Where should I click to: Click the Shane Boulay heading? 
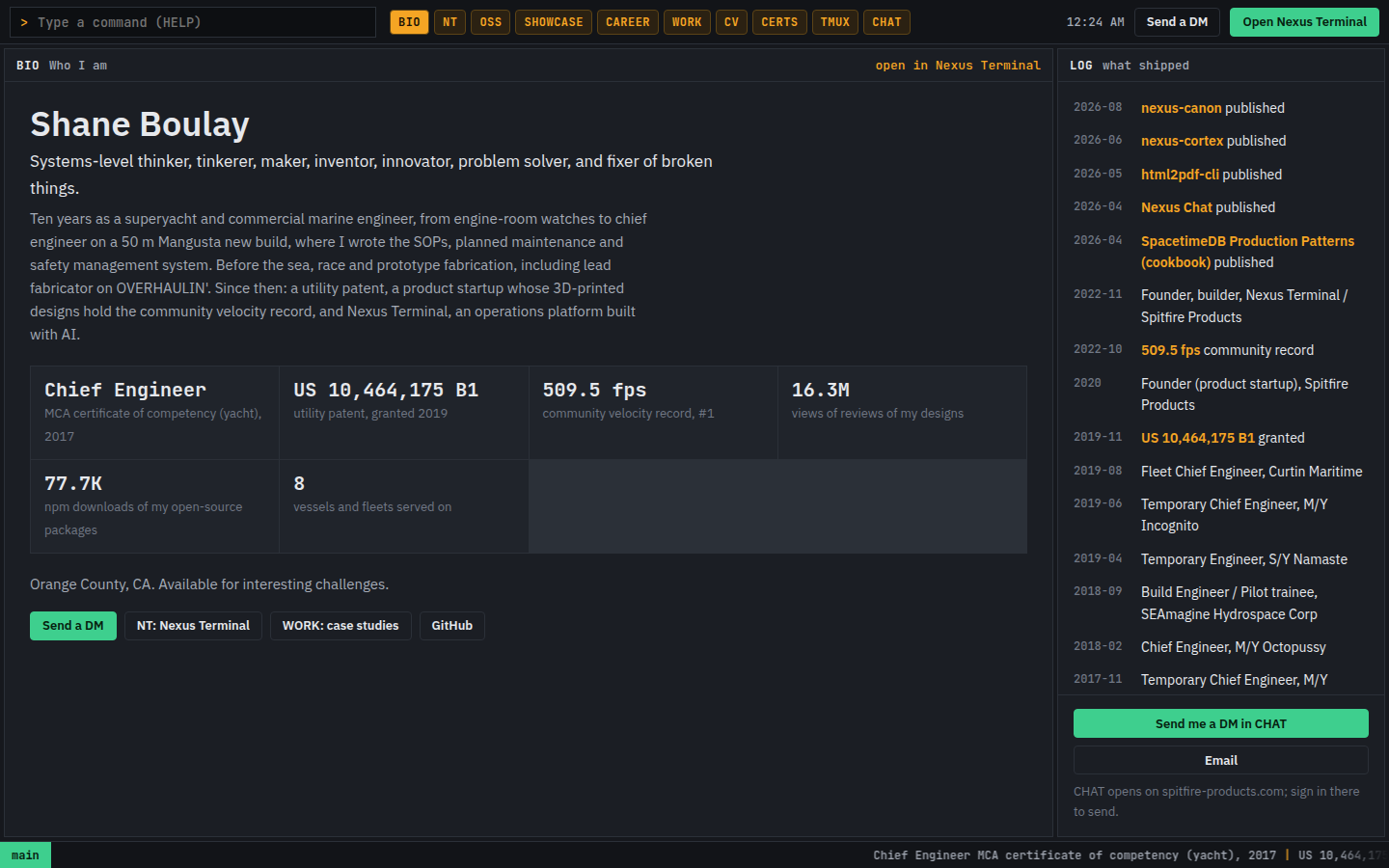140,124
